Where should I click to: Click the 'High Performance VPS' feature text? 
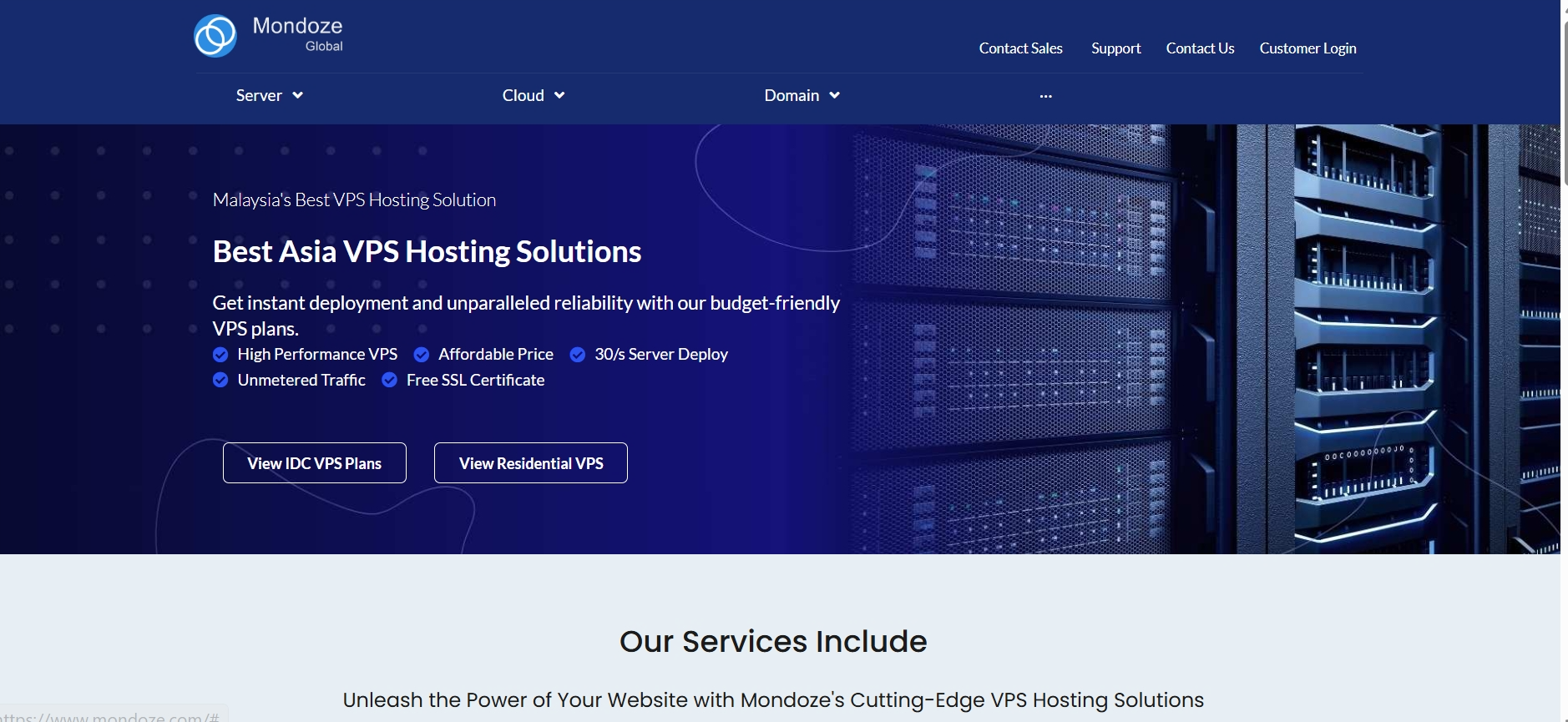point(317,355)
